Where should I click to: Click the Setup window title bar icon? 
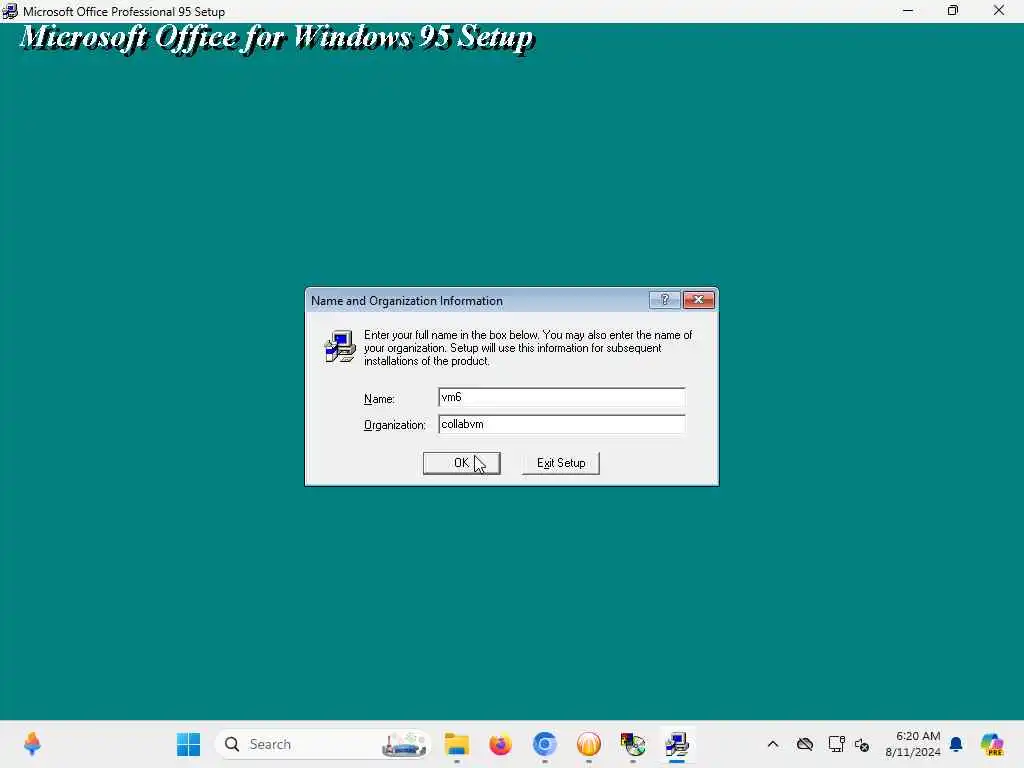[10, 10]
